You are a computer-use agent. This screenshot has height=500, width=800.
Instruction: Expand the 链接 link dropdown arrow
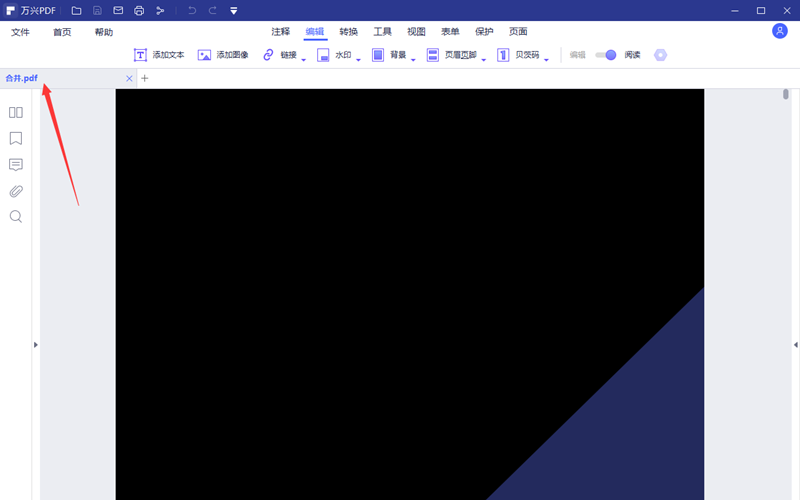[303, 59]
